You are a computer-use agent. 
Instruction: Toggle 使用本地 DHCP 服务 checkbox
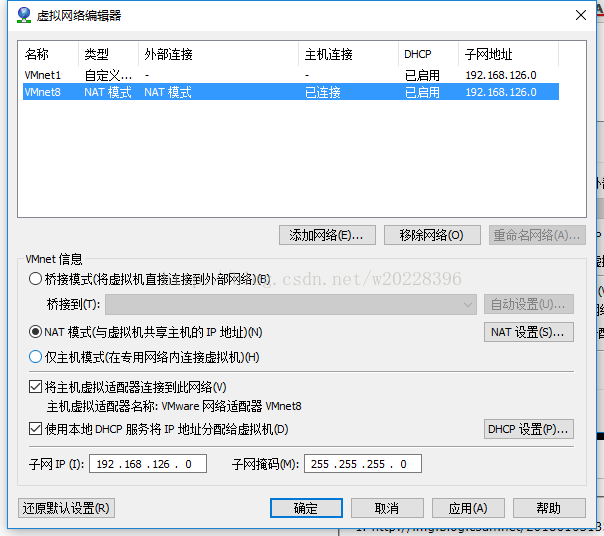35,428
